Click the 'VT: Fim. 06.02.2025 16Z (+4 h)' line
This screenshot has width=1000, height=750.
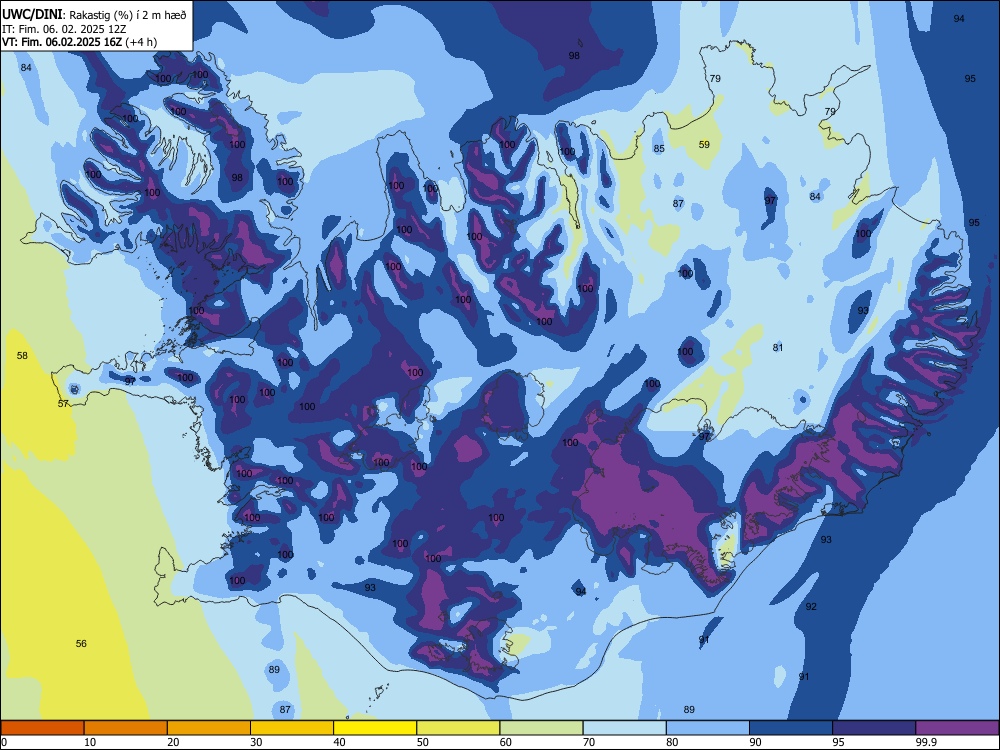point(80,42)
